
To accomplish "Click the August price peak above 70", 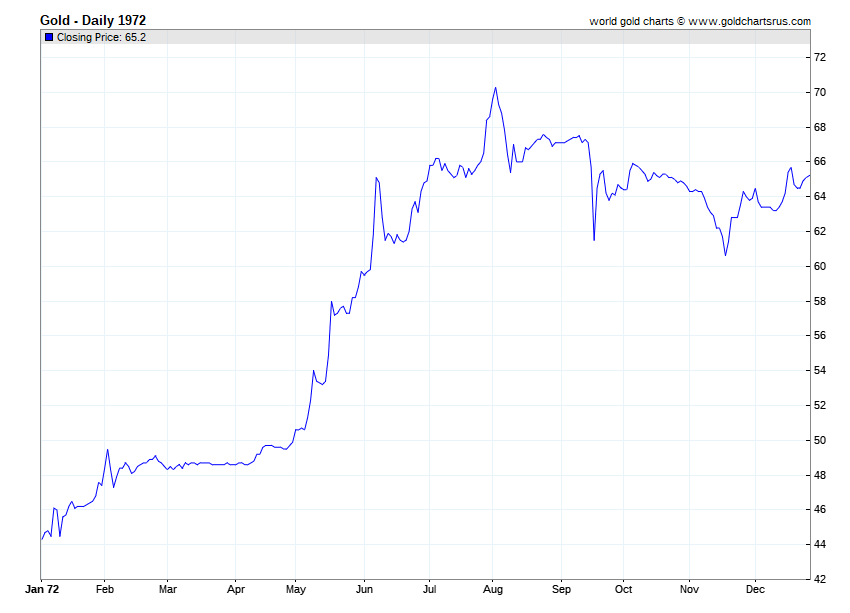I will [495, 88].
